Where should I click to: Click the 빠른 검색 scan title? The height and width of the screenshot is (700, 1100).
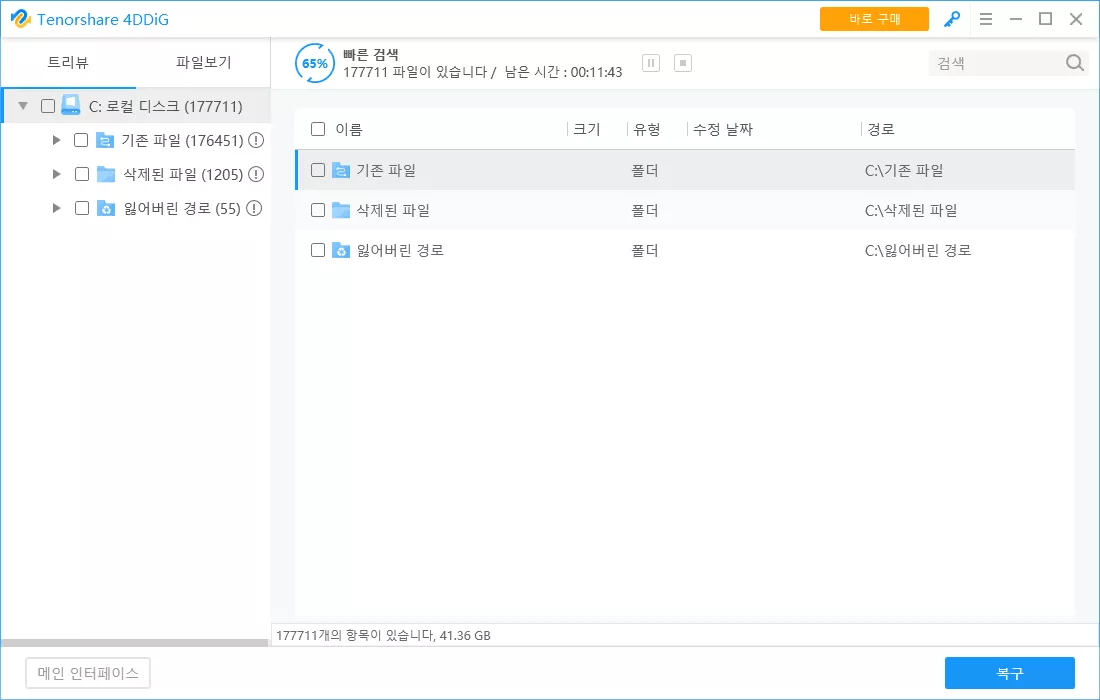370,54
